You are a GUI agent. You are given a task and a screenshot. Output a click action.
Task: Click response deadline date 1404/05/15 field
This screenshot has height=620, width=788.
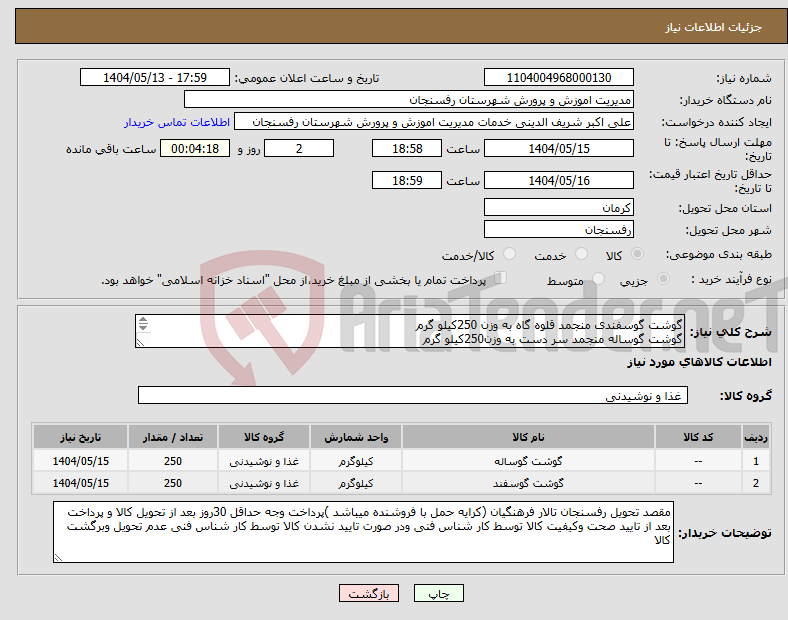[x=558, y=149]
